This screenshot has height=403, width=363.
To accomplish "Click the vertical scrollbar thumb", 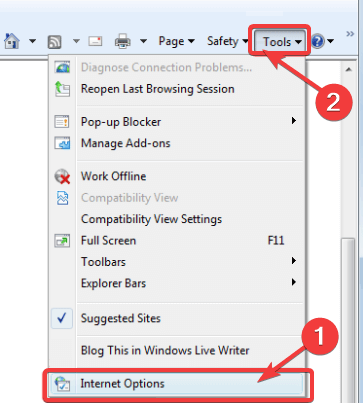I will click(348, 320).
